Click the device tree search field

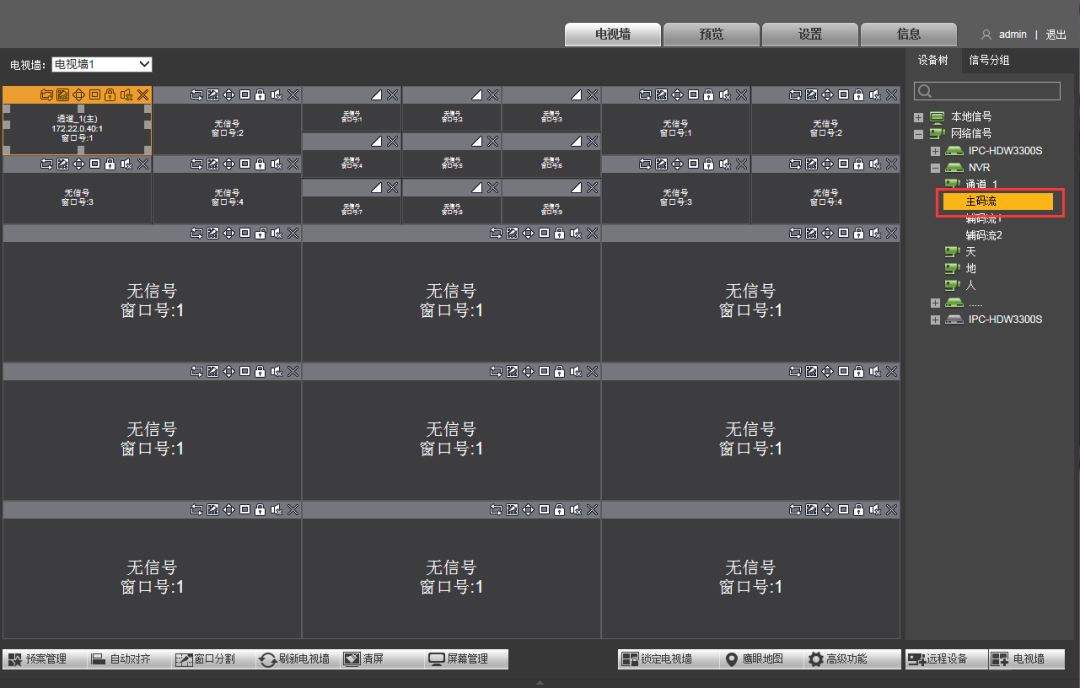point(987,91)
